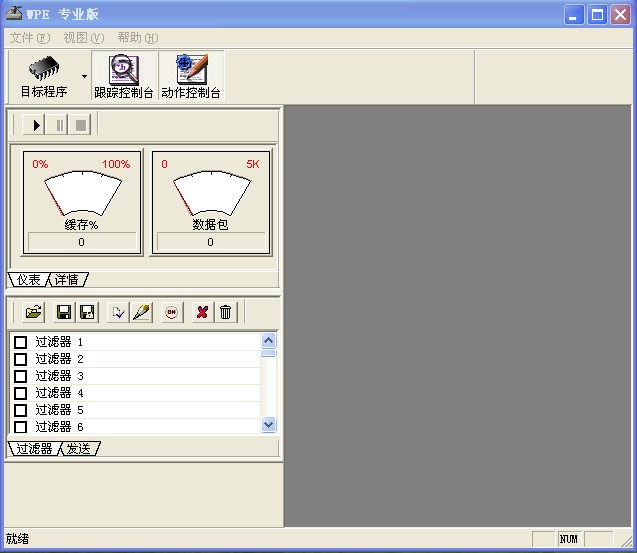This screenshot has height=553, width=637.
Task: Open the 视图(V) menu
Action: pyautogui.click(x=84, y=38)
